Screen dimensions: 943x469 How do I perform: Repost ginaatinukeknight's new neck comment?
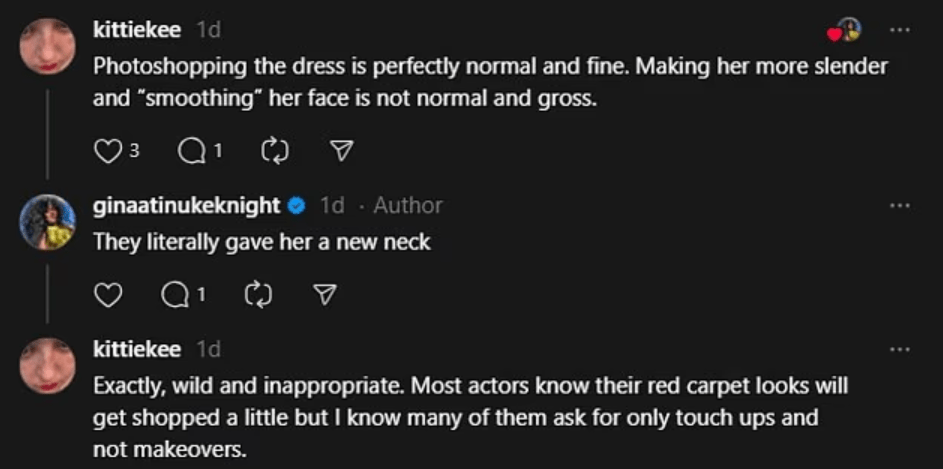(x=257, y=295)
